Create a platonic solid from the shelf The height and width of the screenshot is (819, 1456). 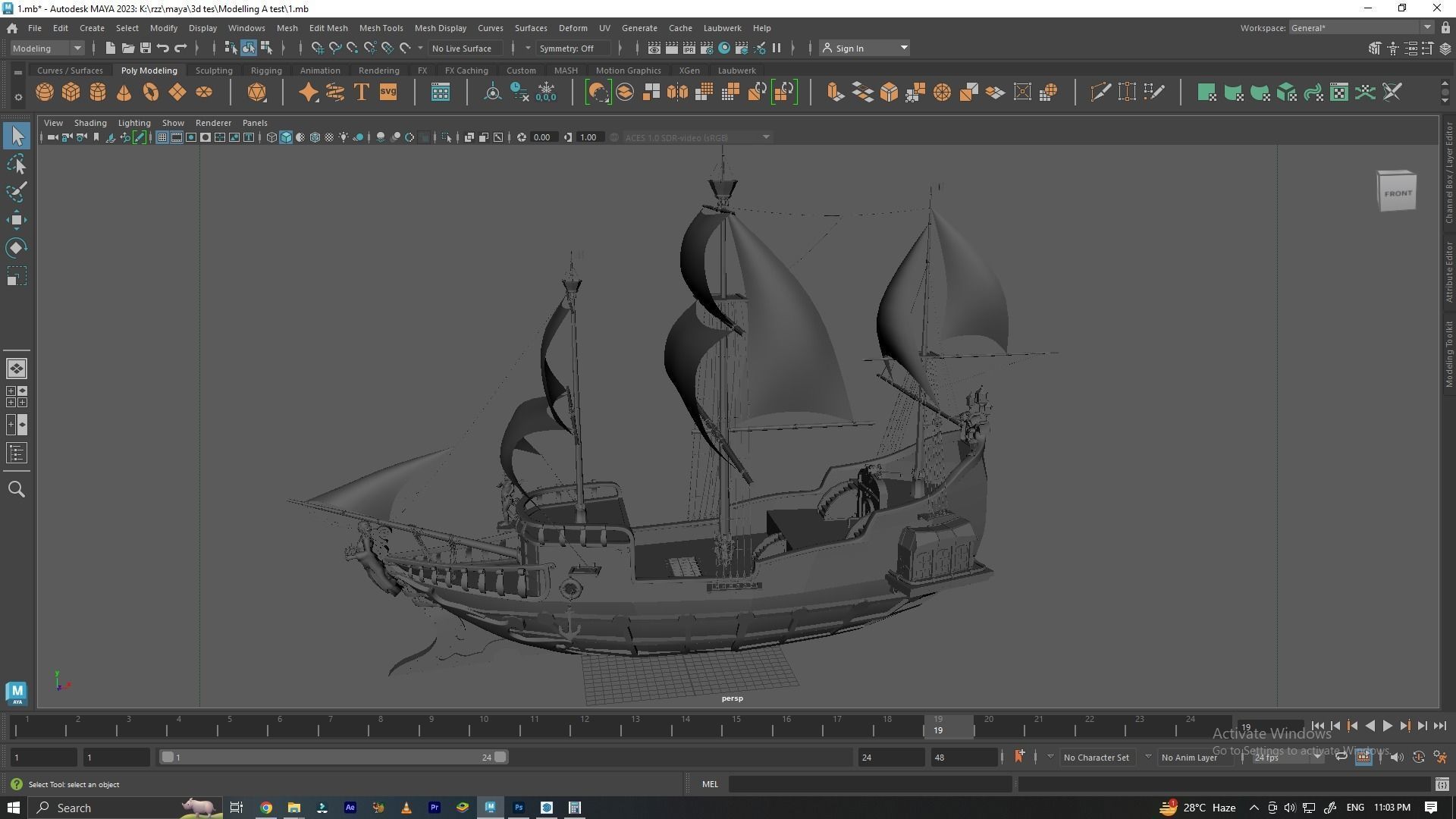tap(257, 93)
